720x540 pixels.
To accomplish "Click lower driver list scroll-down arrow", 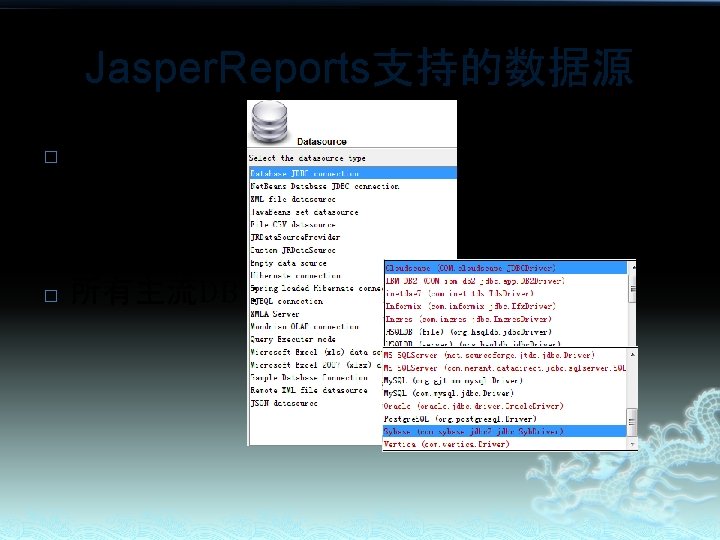I will [632, 444].
